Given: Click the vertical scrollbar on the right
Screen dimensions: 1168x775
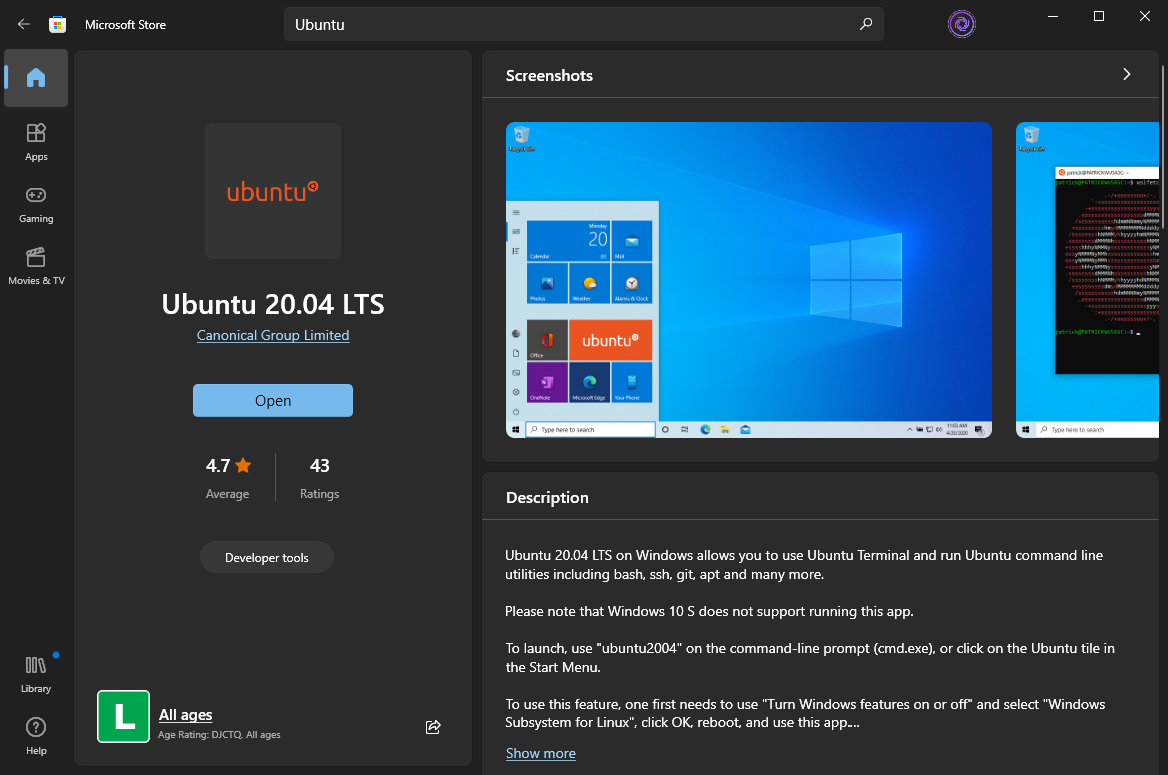Looking at the screenshot, I should (x=1163, y=146).
